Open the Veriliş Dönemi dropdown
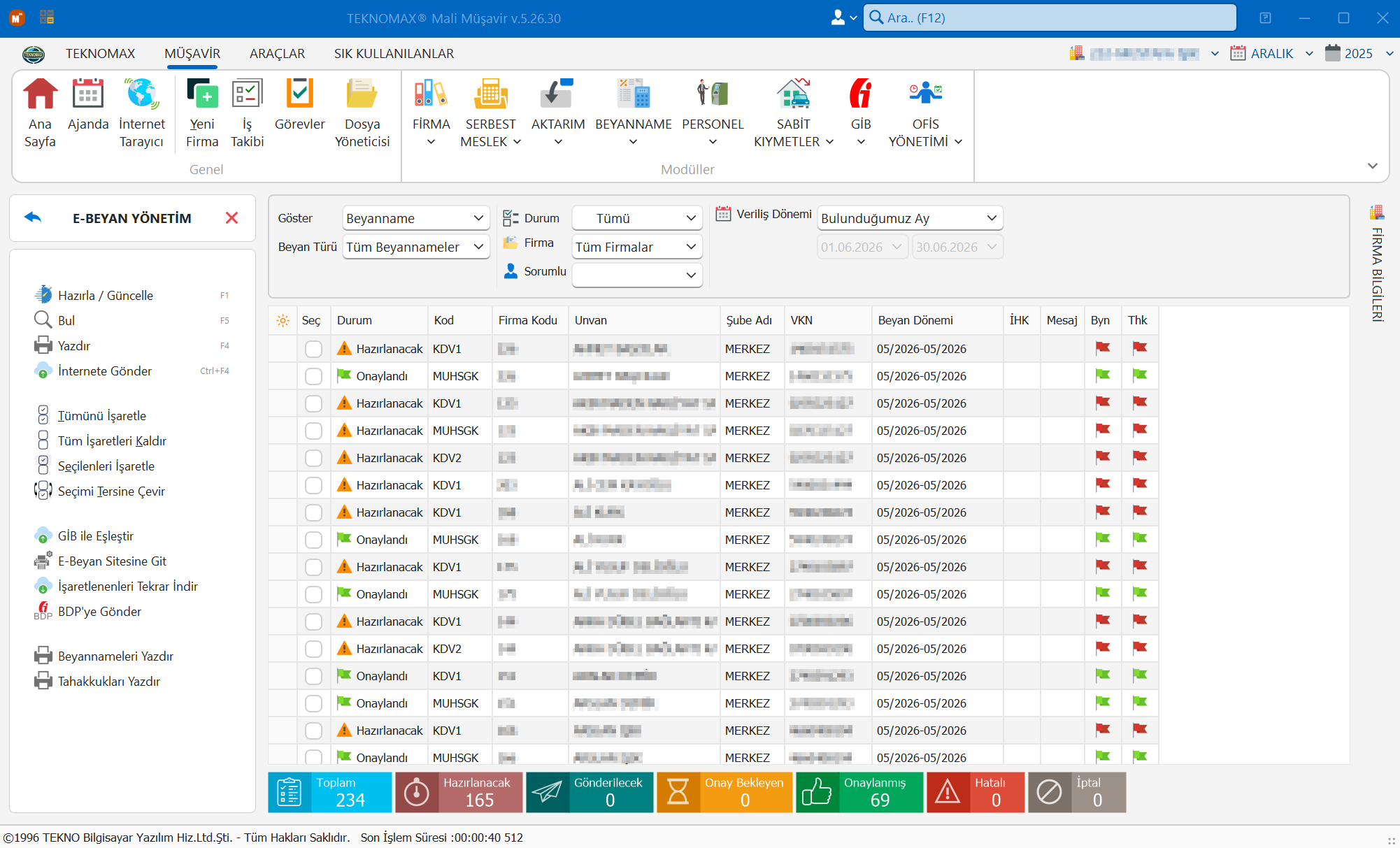 910,218
